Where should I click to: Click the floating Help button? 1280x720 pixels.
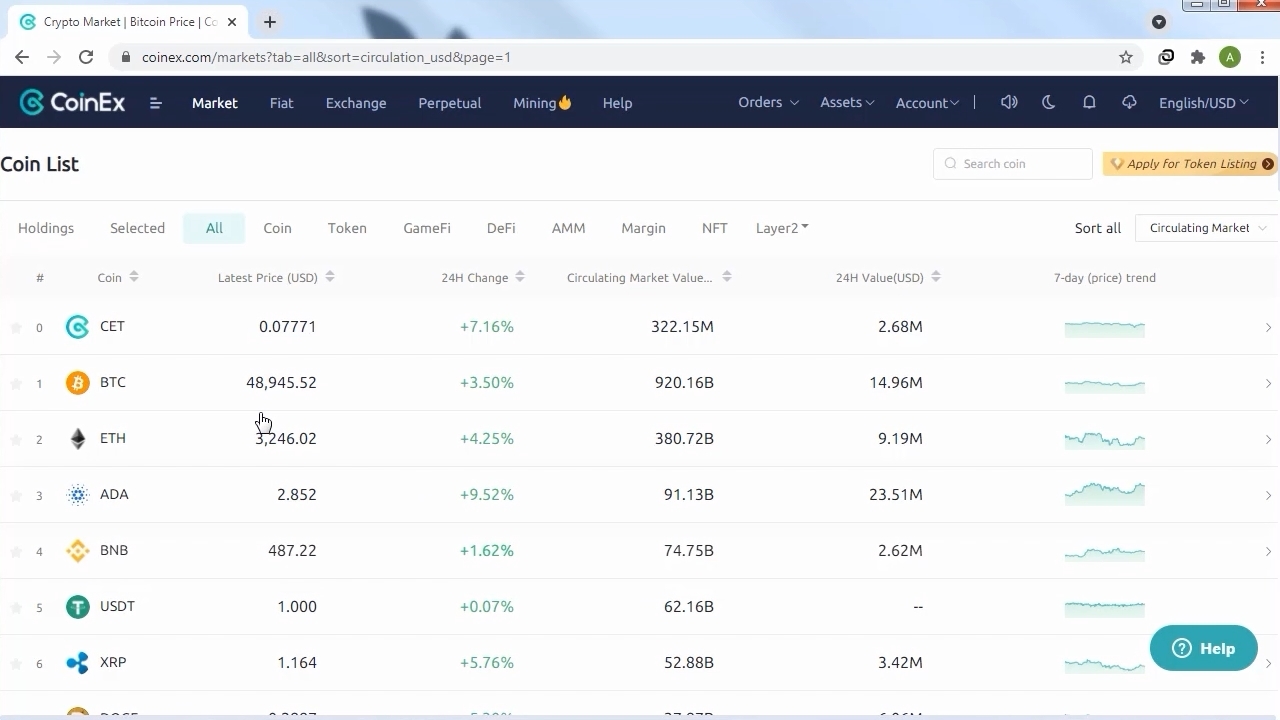click(x=1203, y=648)
